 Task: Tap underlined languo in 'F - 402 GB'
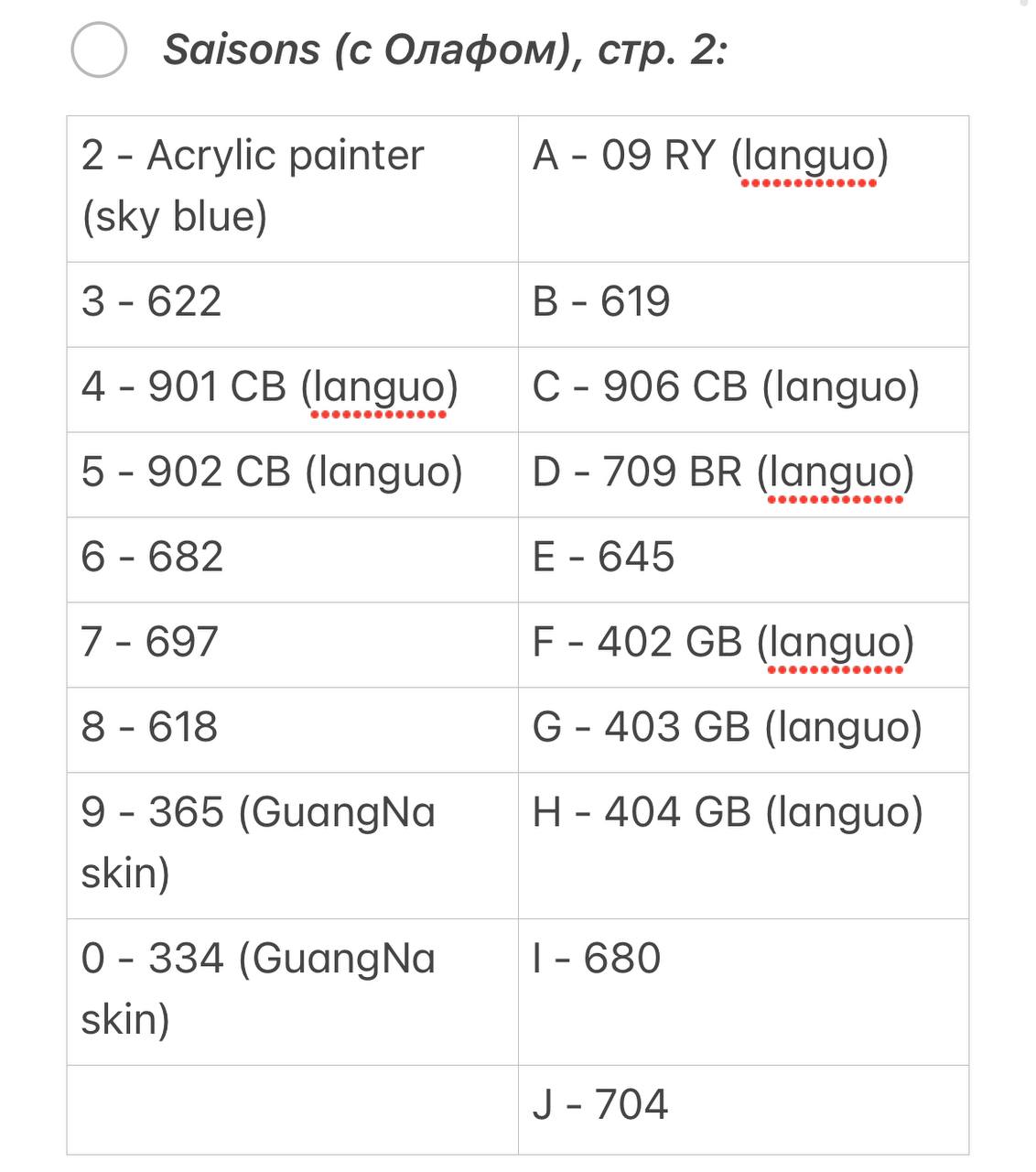(x=835, y=643)
